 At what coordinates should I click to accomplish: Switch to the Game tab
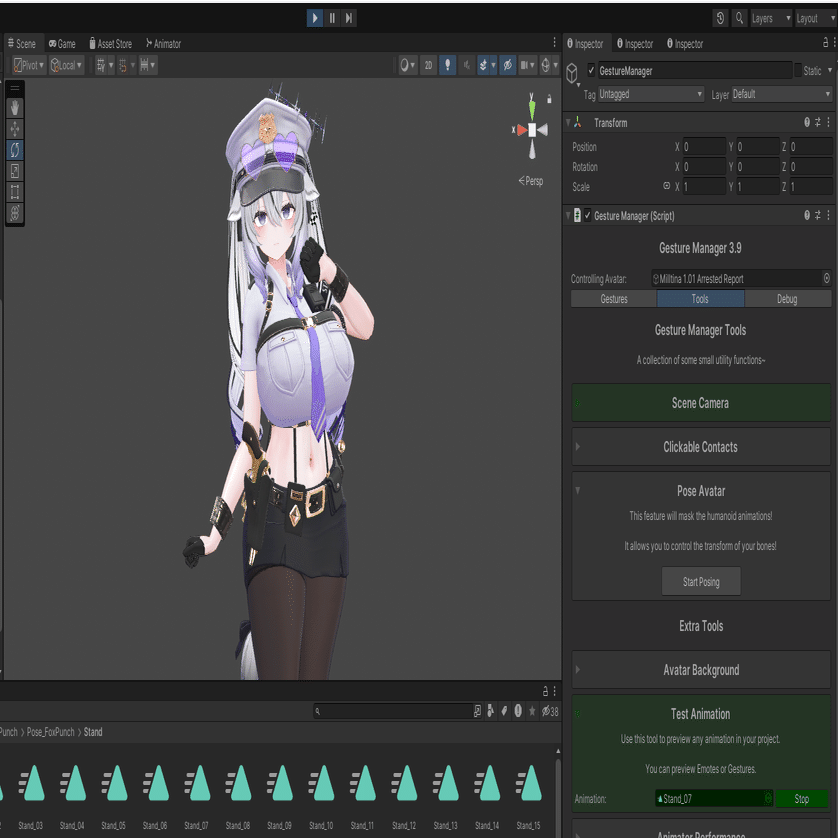click(x=62, y=44)
